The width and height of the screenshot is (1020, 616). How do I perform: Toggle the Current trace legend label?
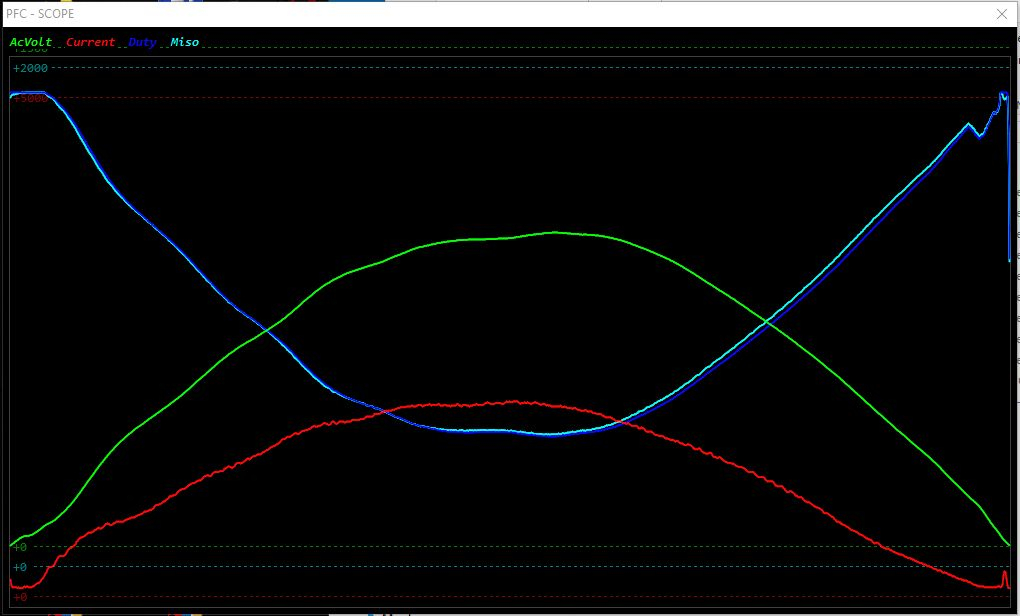(90, 42)
